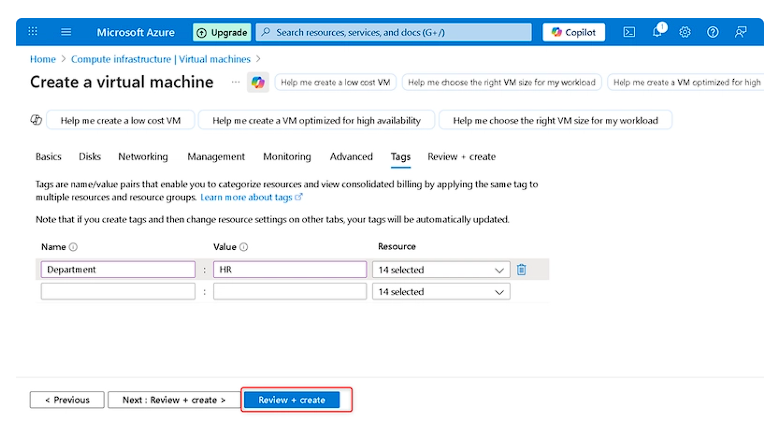
Task: Click the blue Review + create button
Action: point(292,400)
